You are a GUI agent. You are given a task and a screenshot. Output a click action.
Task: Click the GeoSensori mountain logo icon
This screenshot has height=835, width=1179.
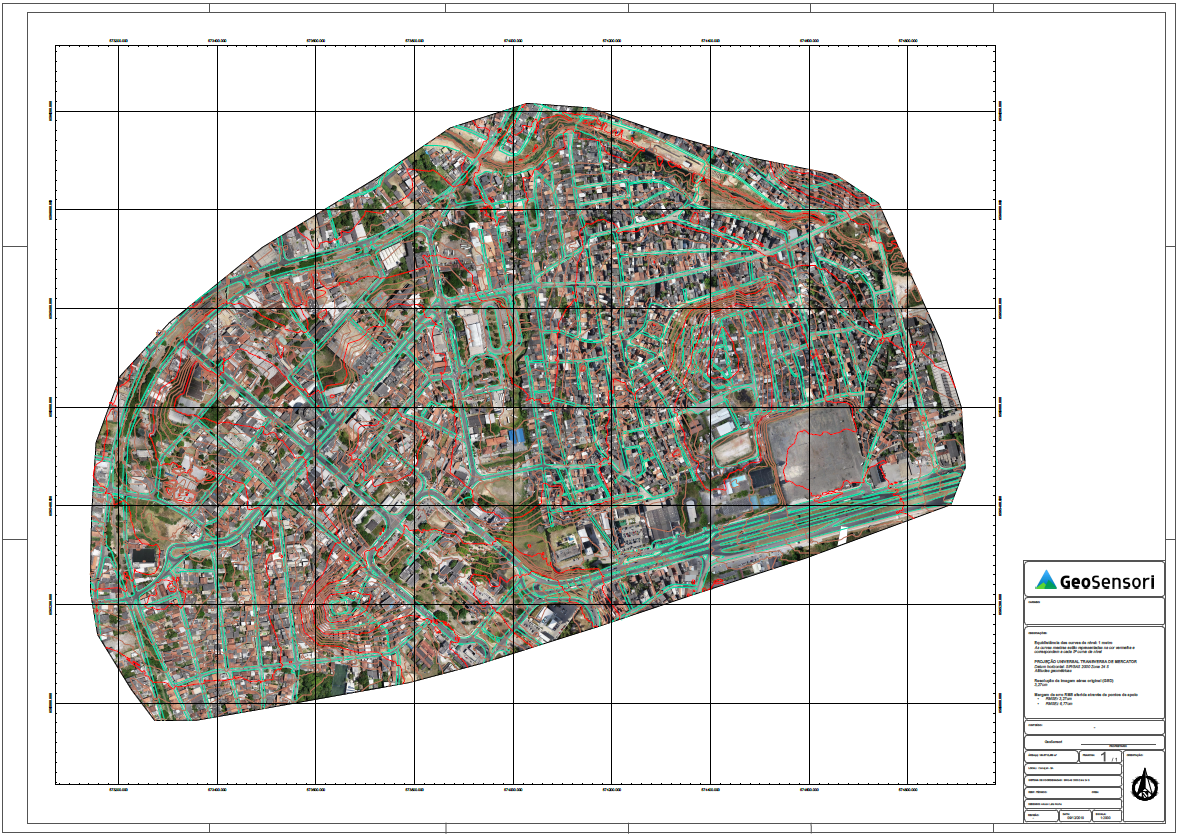pos(1045,579)
